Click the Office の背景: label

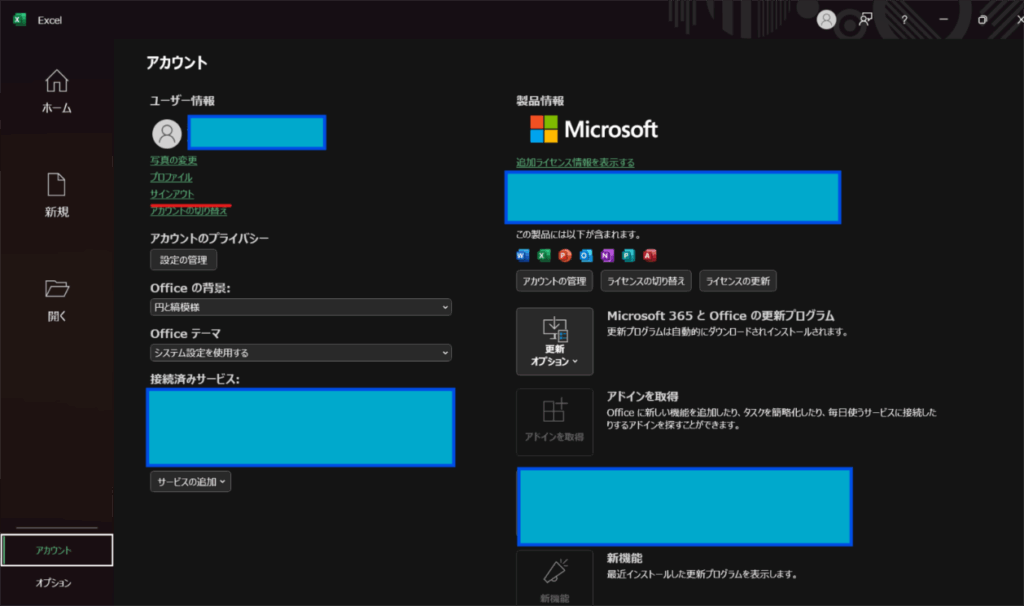(x=190, y=288)
